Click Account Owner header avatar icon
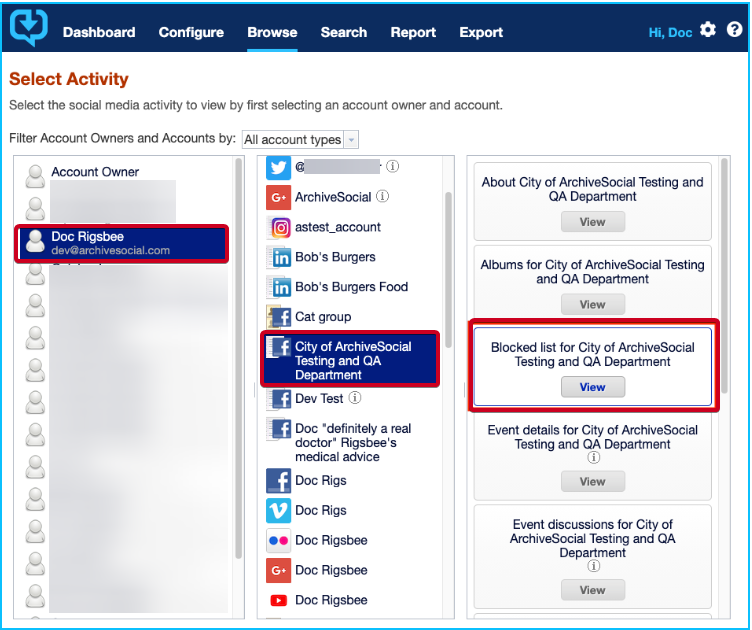Viewport: 752px width, 630px height. (35, 176)
